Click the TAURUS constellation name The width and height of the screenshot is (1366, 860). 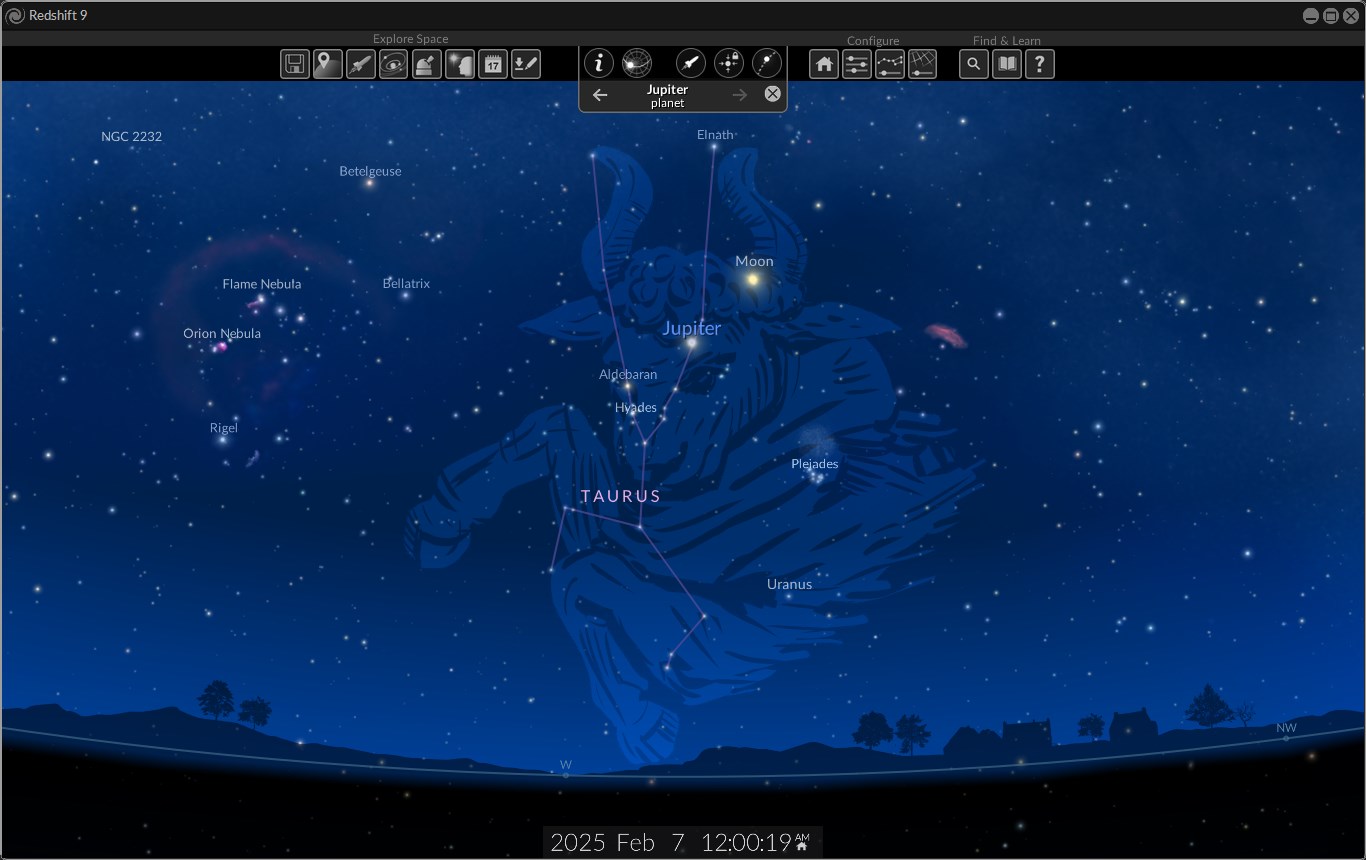[x=621, y=496]
